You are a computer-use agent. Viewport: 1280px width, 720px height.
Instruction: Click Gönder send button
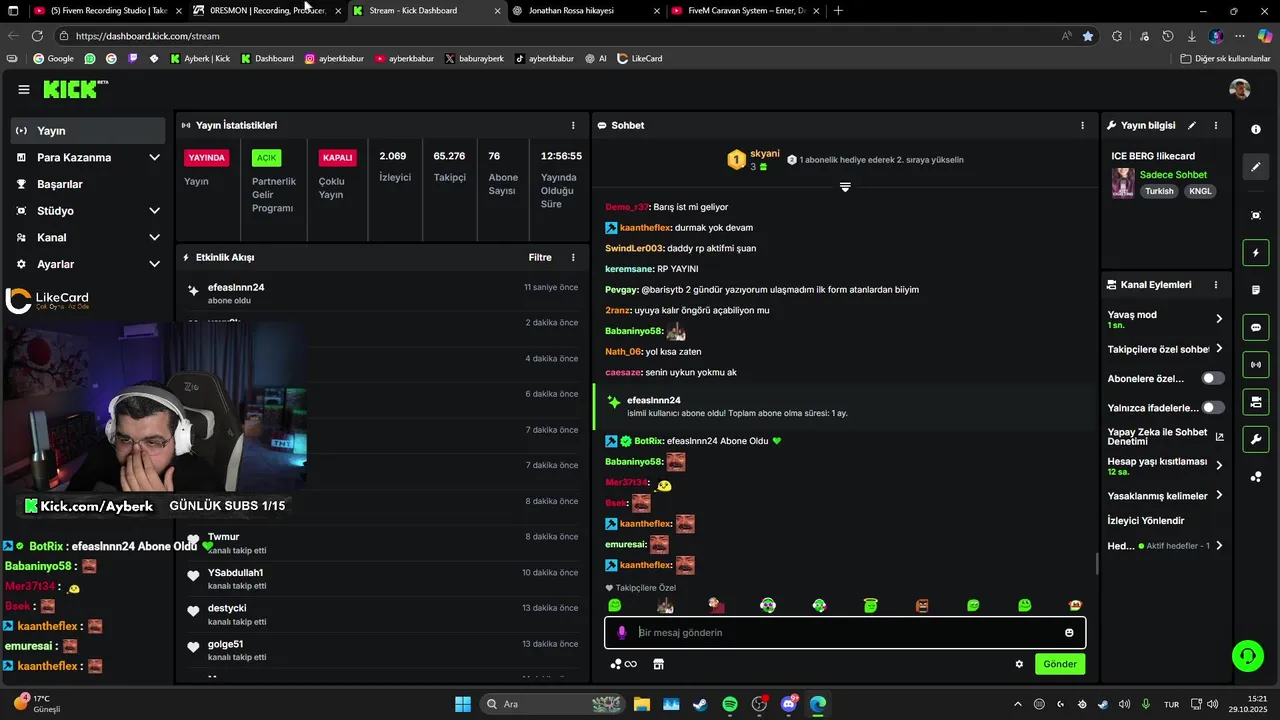(1060, 664)
